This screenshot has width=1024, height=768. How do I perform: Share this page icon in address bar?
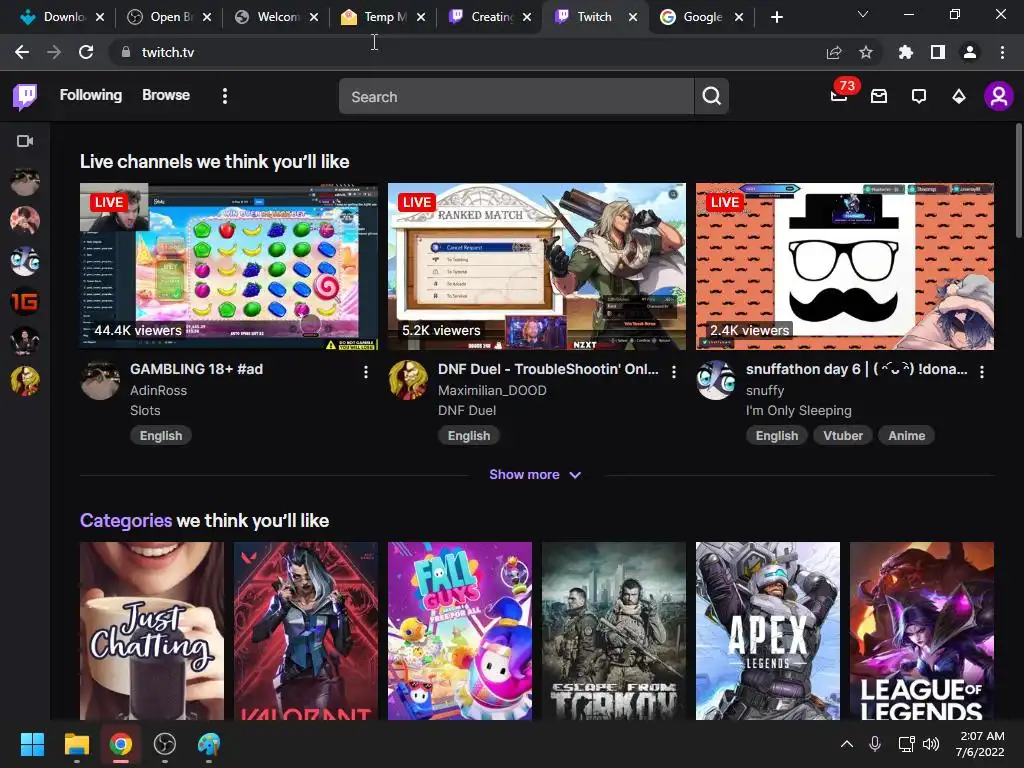click(834, 52)
